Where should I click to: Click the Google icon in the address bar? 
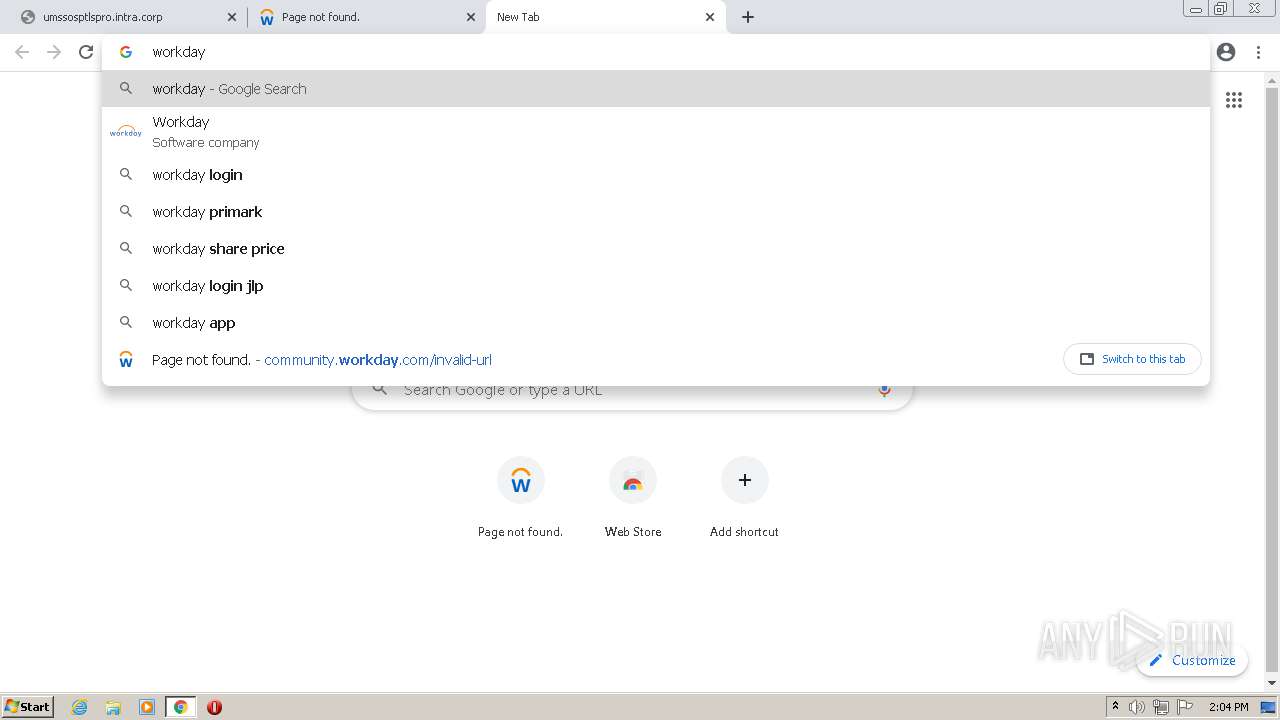point(126,52)
